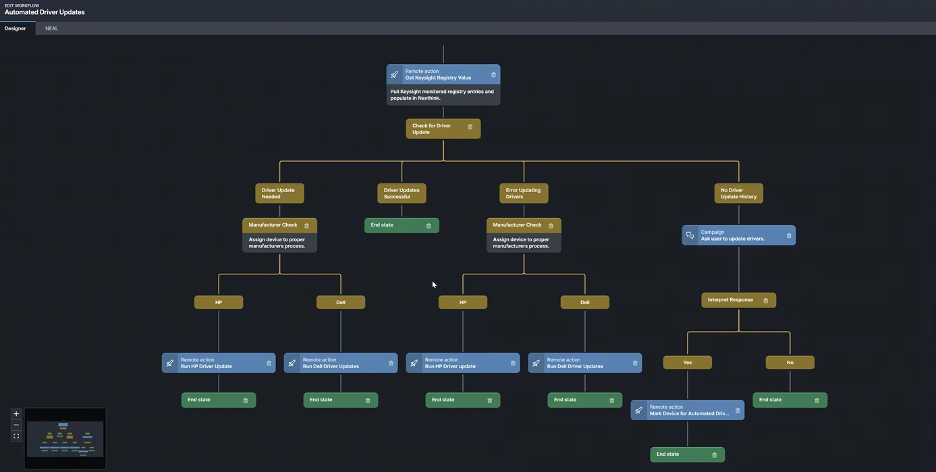The height and width of the screenshot is (472, 936).
Task: Click the Yes response branch node
Action: pyautogui.click(x=687, y=363)
